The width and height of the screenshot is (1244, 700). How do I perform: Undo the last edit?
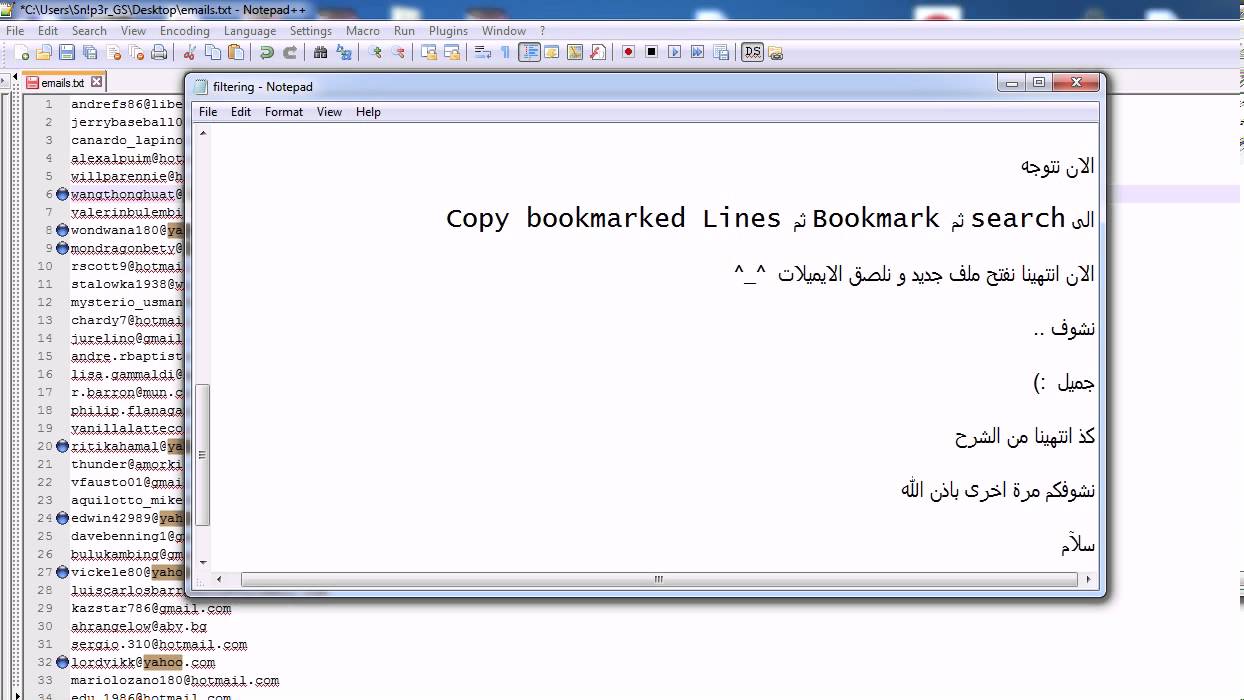[x=266, y=52]
